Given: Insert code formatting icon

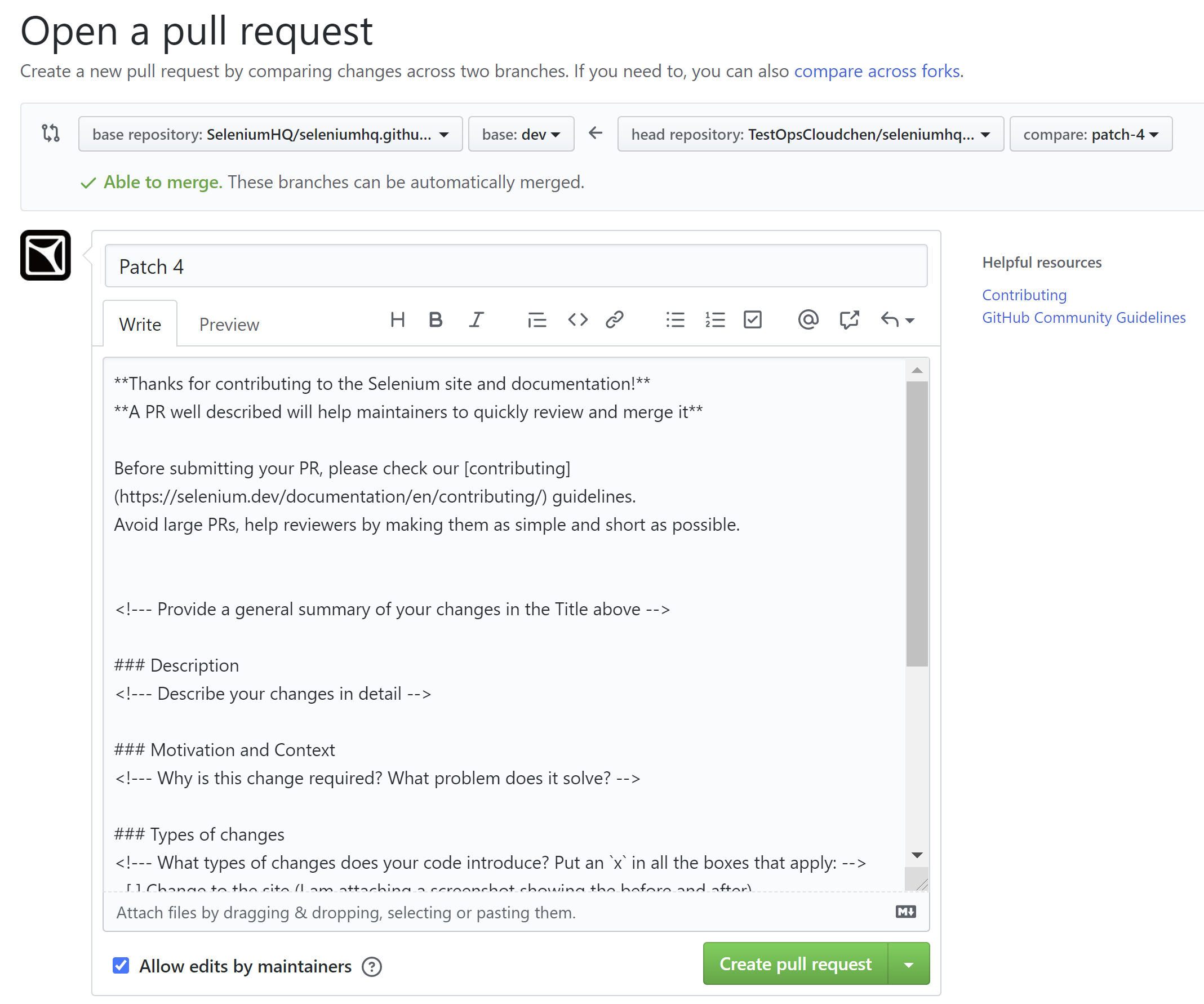Looking at the screenshot, I should pos(577,319).
